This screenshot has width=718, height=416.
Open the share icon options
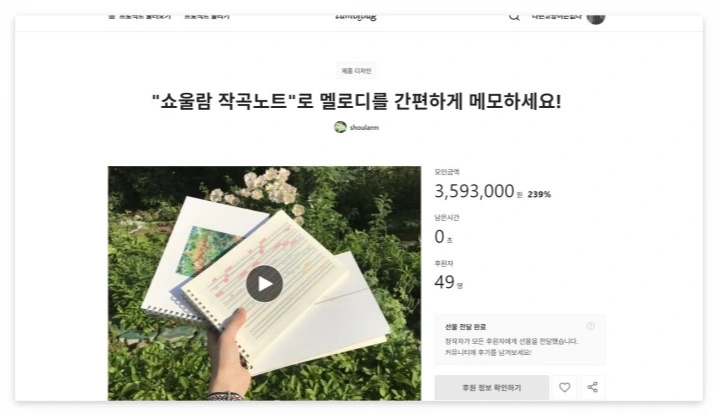tap(593, 388)
